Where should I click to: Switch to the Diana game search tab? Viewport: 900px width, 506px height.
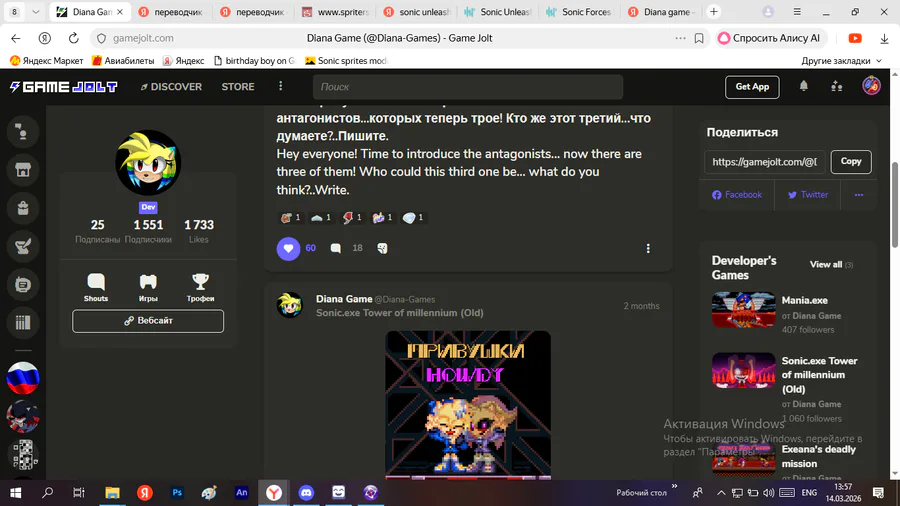[661, 11]
